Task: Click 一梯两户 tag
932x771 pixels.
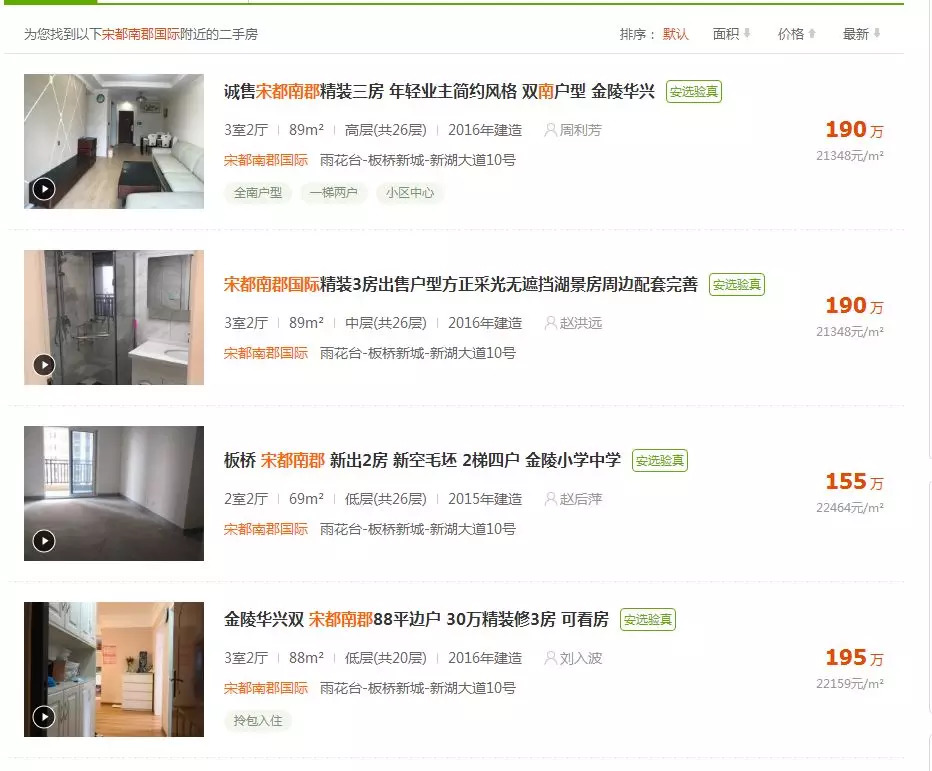Action: [x=333, y=193]
